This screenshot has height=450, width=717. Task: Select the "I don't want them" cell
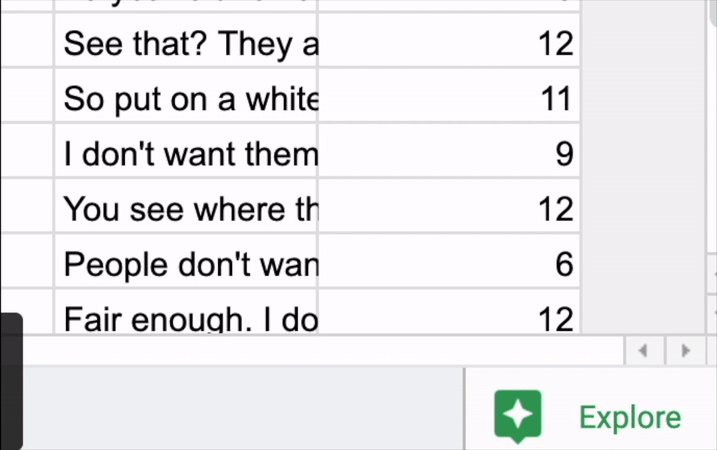pyautogui.click(x=186, y=150)
